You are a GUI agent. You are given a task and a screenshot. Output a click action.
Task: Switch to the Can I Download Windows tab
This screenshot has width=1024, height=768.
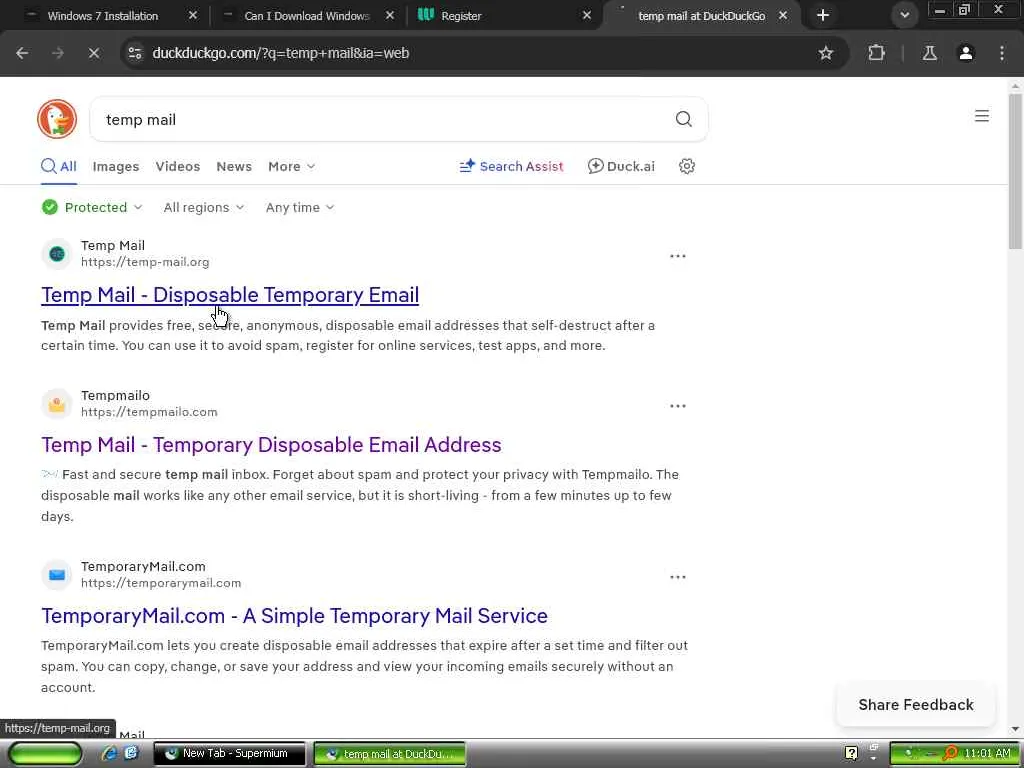click(306, 16)
